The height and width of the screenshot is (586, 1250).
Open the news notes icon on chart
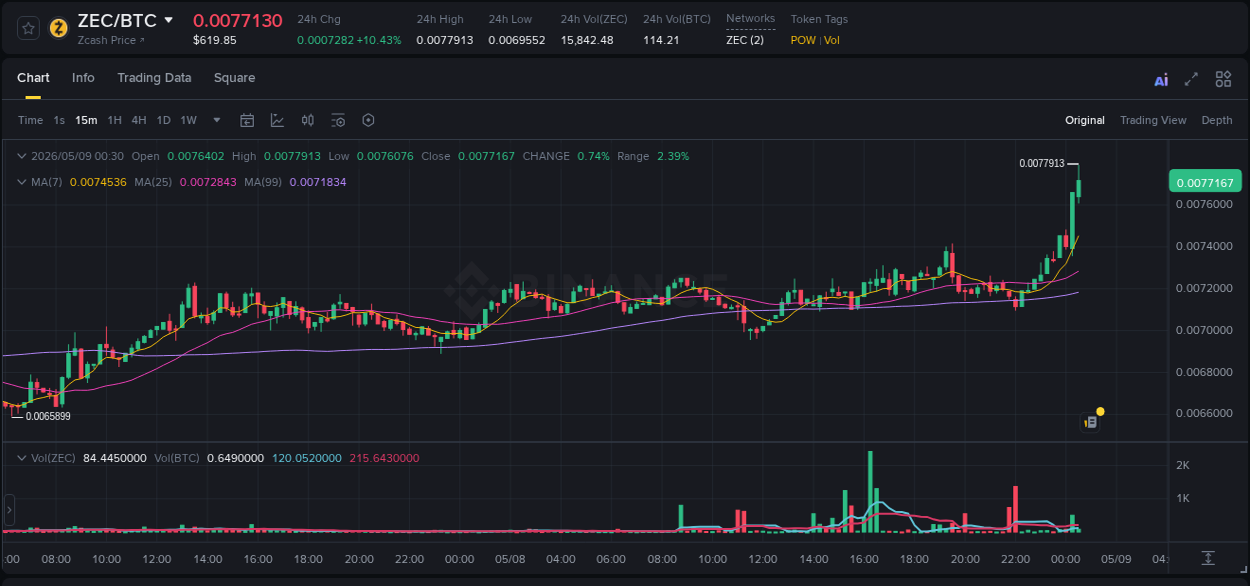point(1092,422)
